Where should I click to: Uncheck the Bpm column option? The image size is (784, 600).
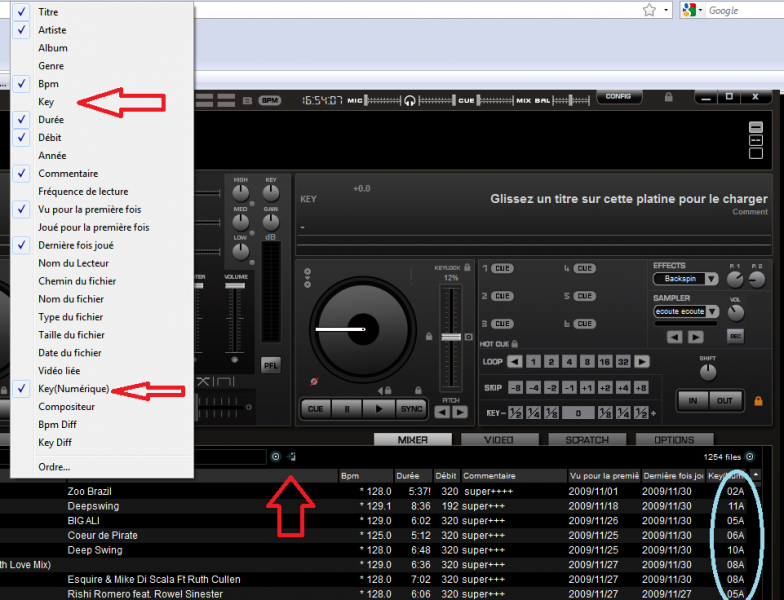(47, 84)
